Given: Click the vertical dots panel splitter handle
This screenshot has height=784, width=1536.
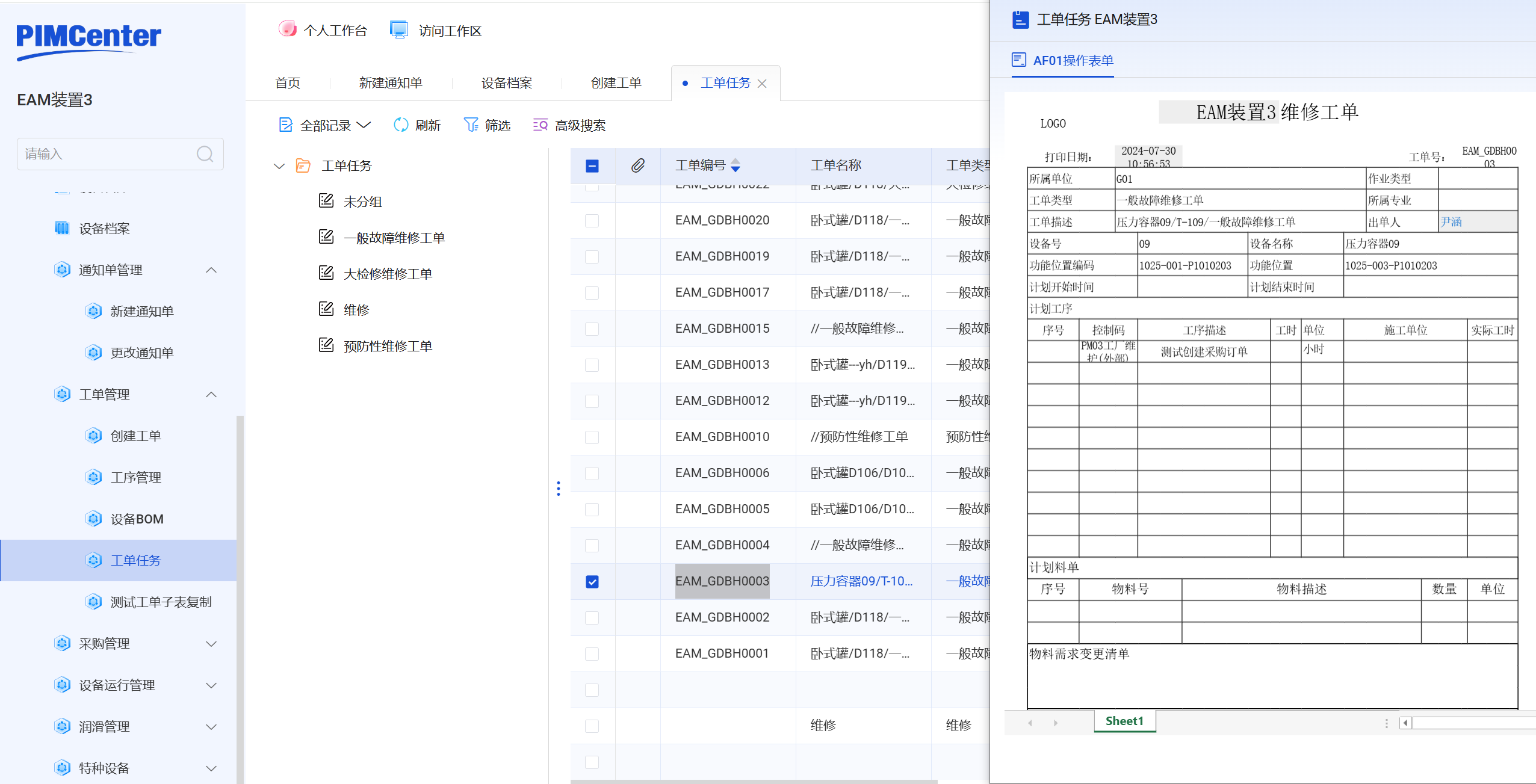Looking at the screenshot, I should click(x=559, y=489).
